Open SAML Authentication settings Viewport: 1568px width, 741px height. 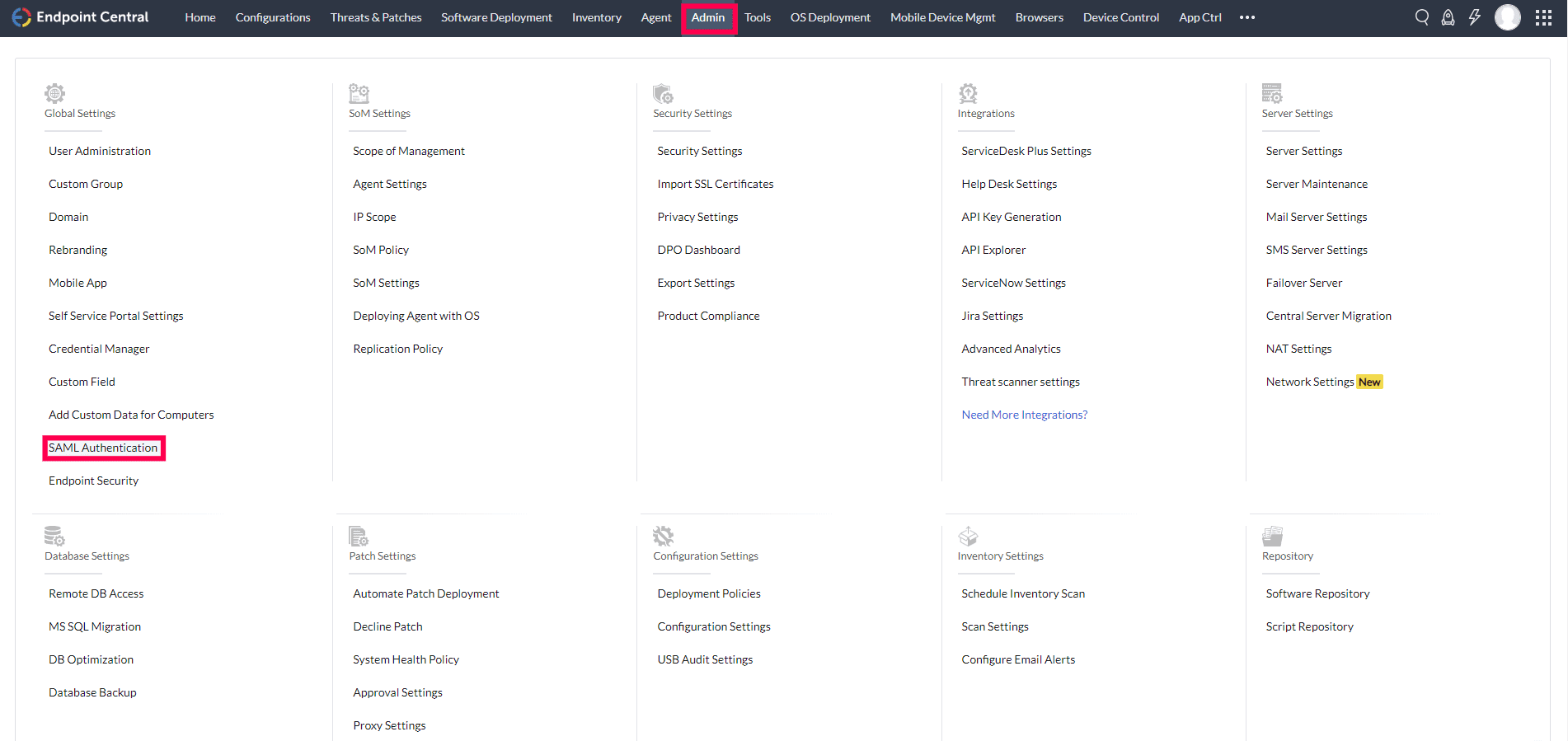[x=103, y=448]
